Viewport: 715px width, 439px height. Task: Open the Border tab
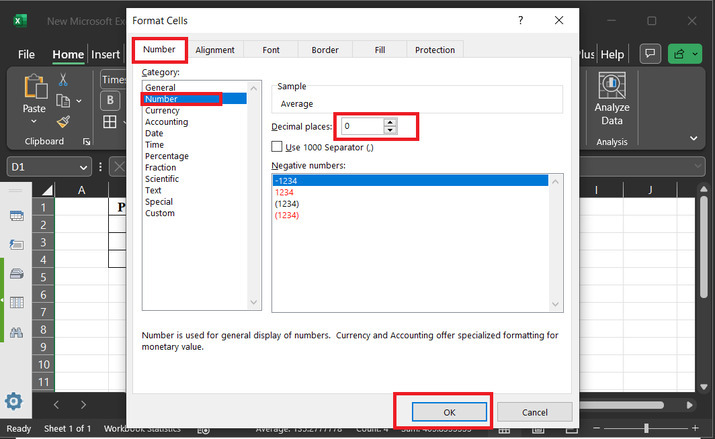(325, 50)
